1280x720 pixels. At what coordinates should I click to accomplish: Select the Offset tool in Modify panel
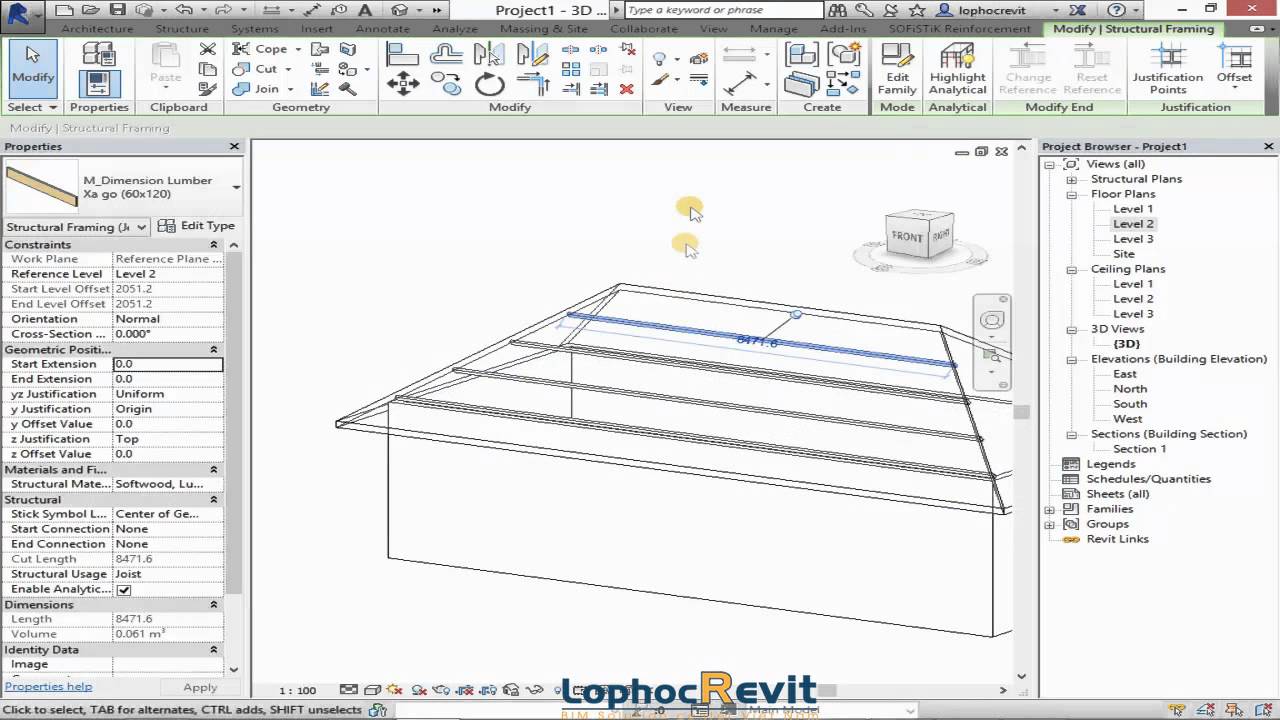(446, 54)
